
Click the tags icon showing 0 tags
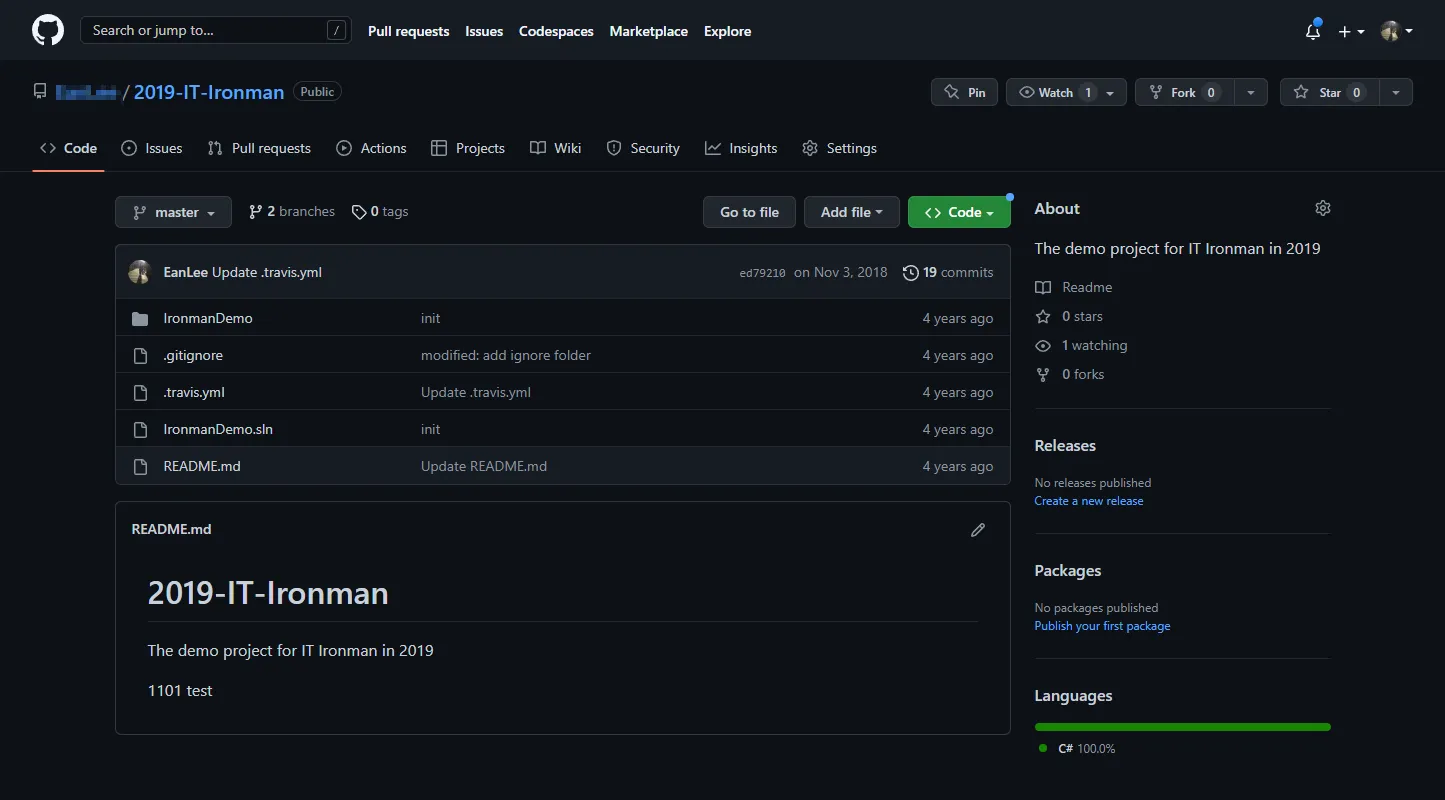tap(359, 211)
